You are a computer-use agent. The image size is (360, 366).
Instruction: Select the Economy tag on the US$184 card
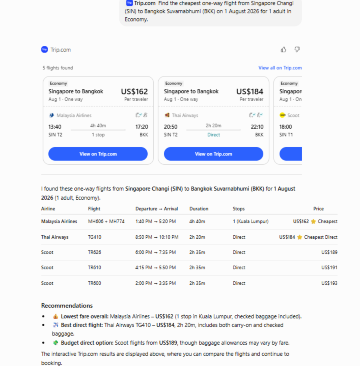coord(174,84)
